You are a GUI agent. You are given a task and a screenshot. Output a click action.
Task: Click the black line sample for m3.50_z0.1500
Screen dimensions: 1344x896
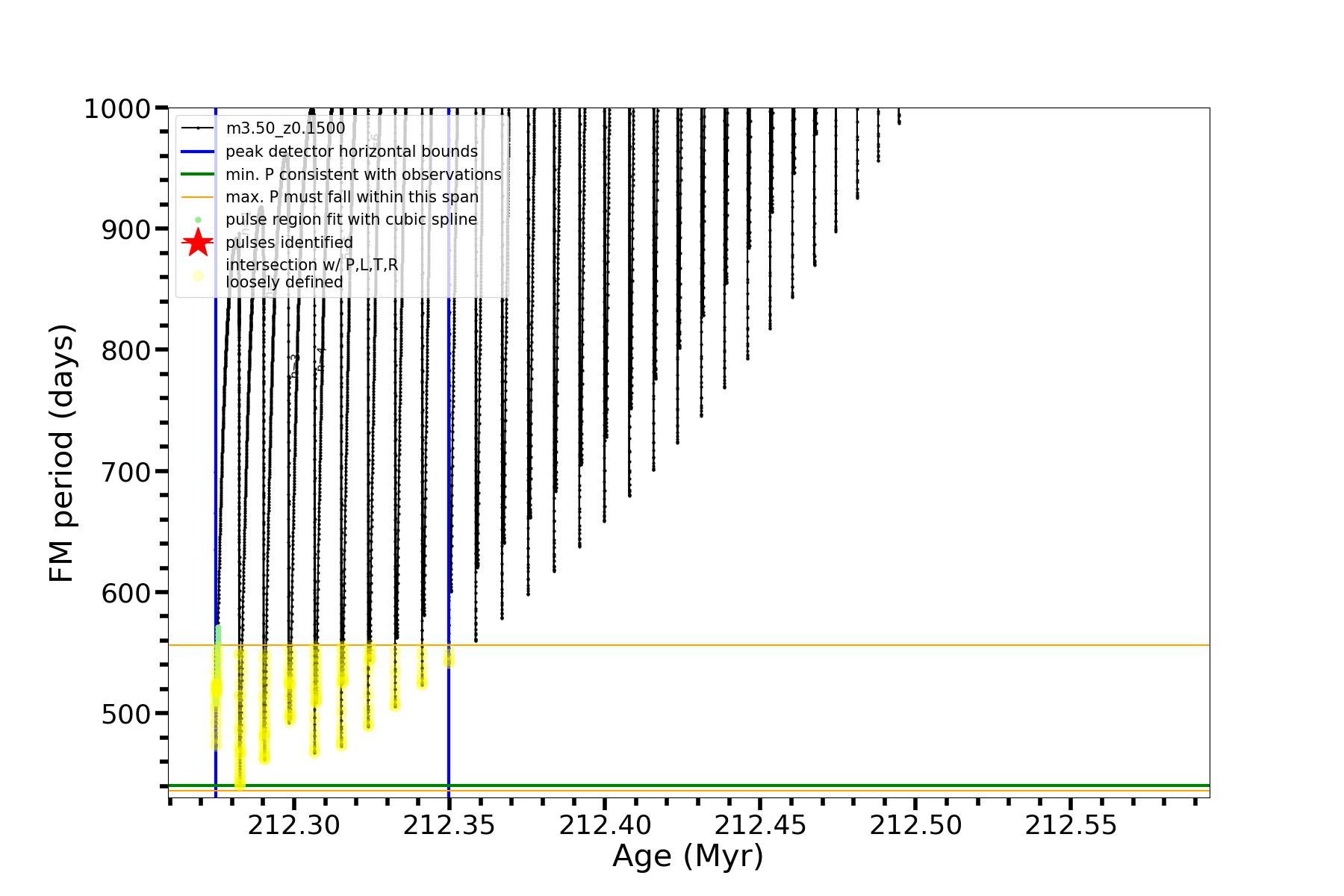pos(198,128)
